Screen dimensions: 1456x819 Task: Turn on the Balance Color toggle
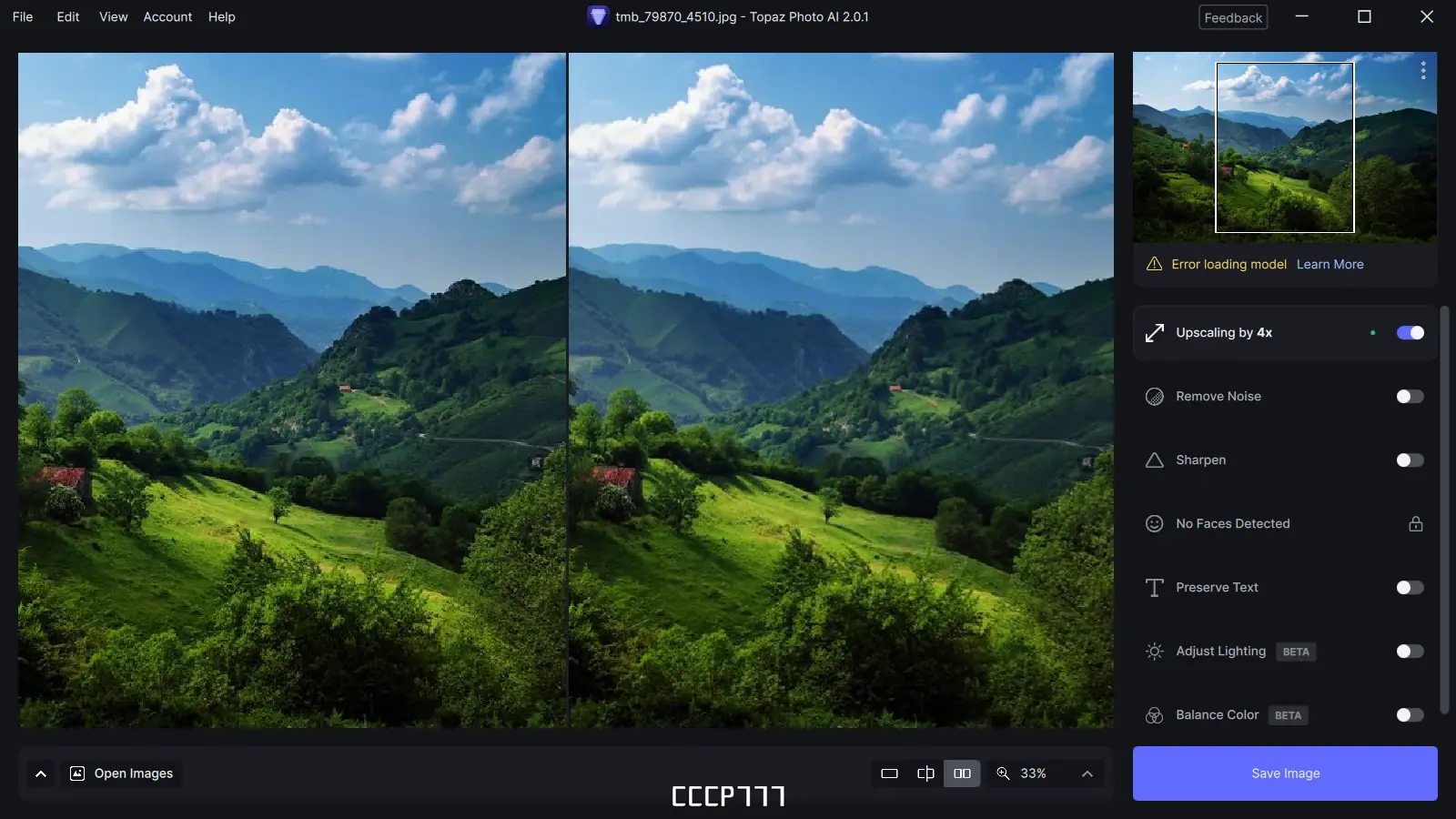1410,715
